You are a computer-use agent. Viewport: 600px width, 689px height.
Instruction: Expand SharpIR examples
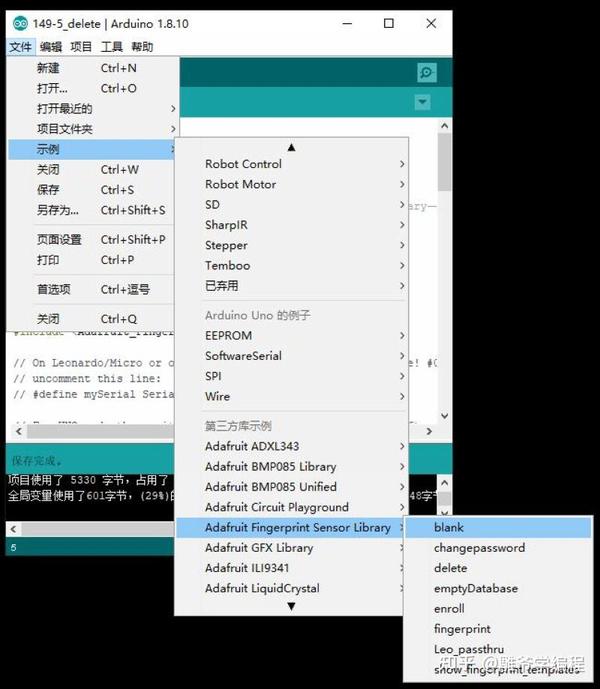(x=292, y=225)
